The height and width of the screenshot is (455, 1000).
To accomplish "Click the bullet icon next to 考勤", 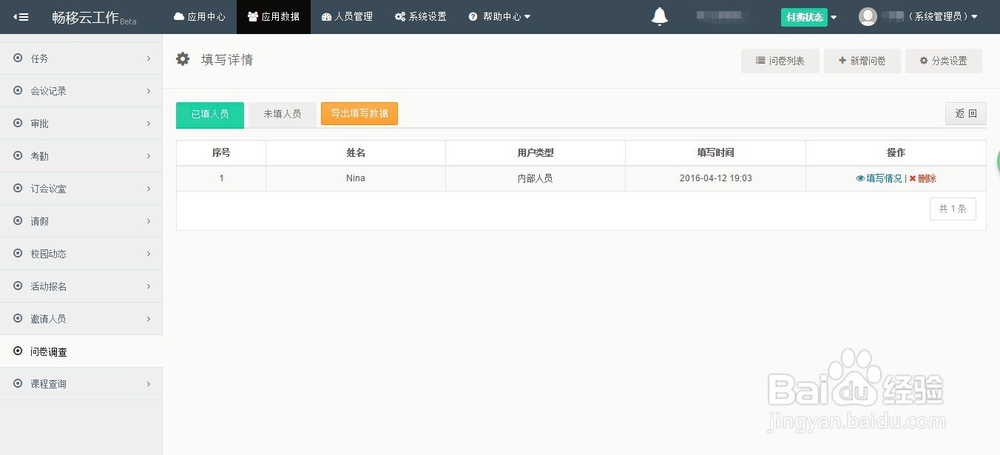I will point(18,156).
